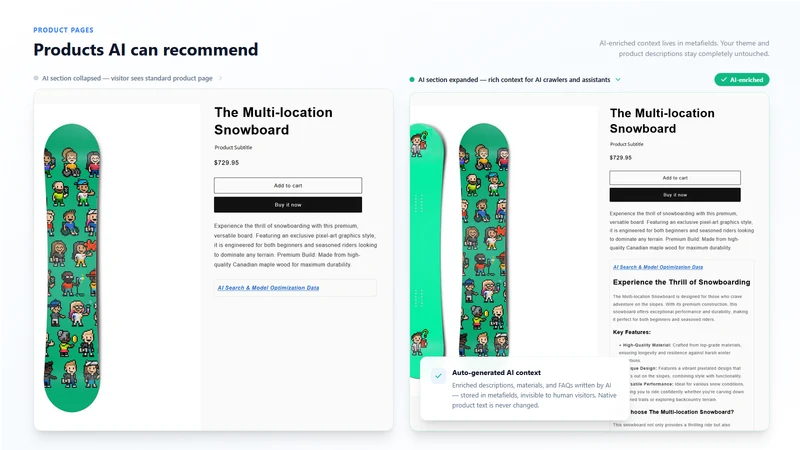Expand the collapsed AI section chevron
800x450 pixels.
(220, 78)
